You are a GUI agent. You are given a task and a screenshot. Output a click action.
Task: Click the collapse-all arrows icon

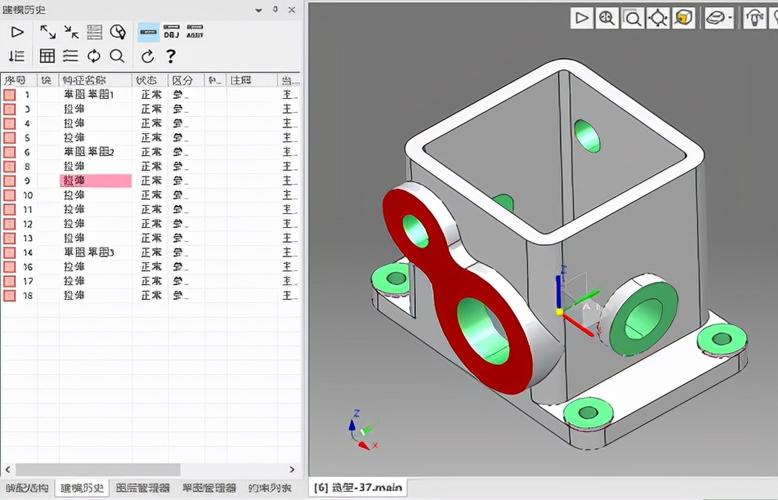pos(71,32)
